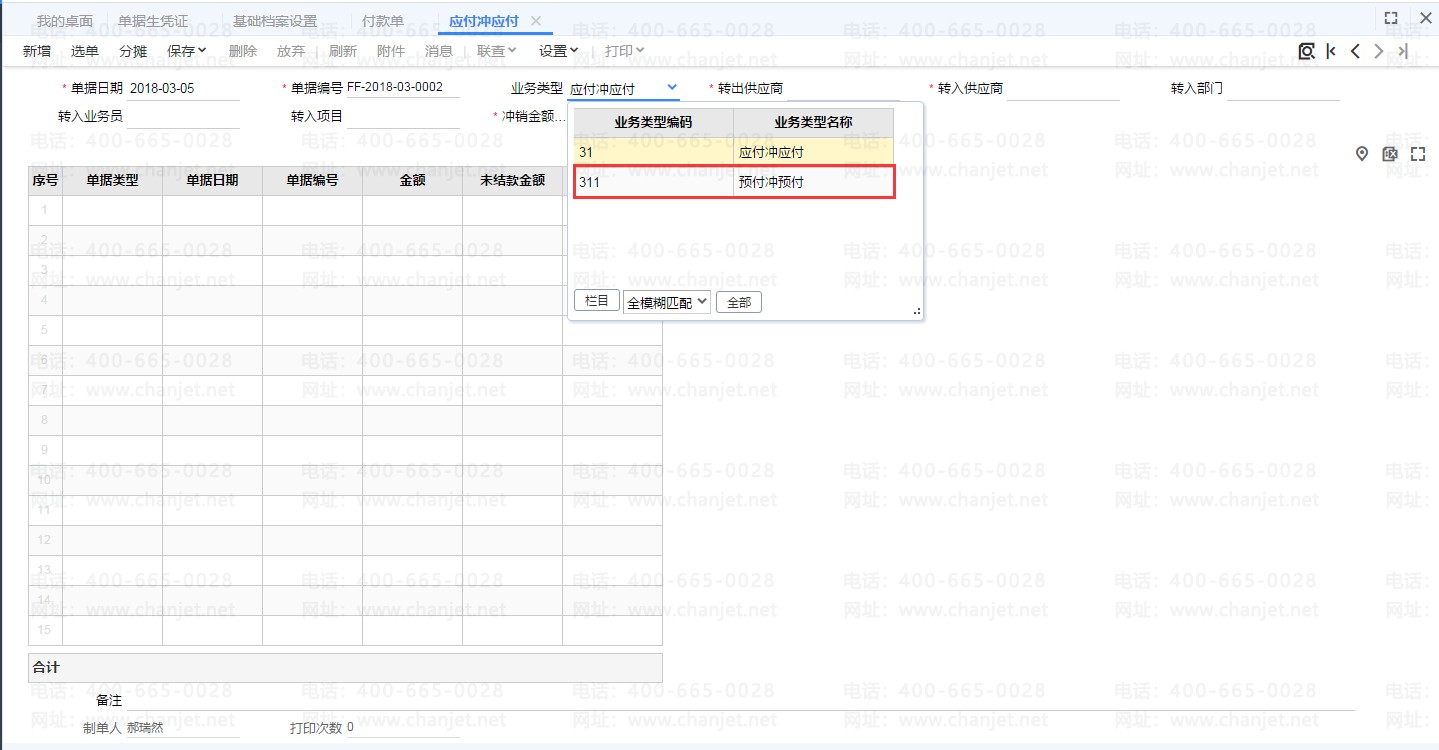Close the 应付冲应付 tab

536,21
